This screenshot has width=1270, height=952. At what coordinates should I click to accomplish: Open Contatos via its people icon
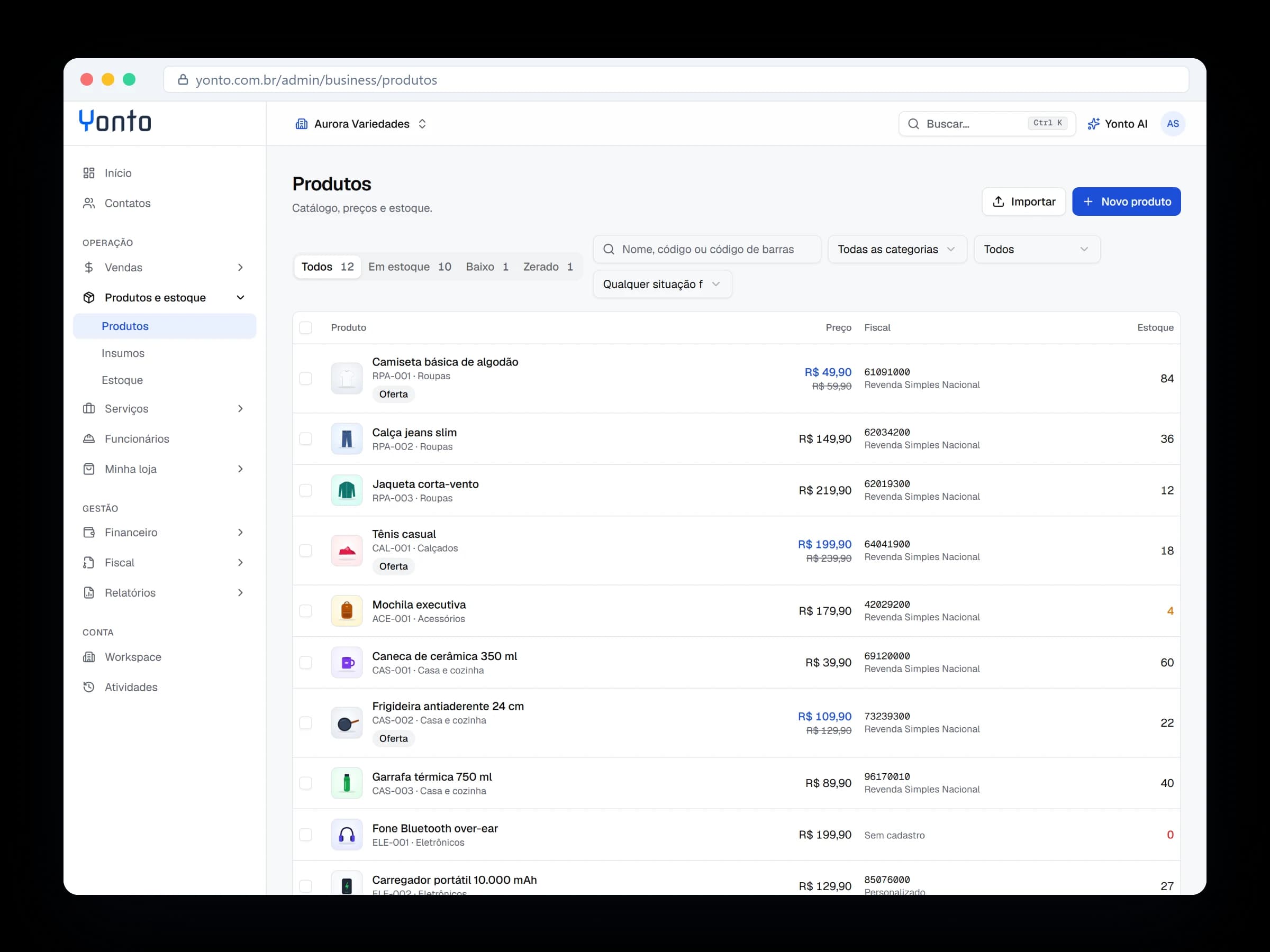click(88, 203)
